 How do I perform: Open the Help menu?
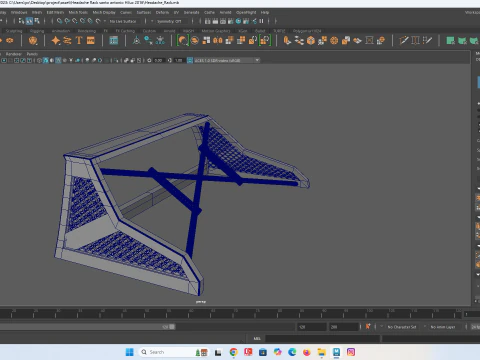[x=265, y=12]
